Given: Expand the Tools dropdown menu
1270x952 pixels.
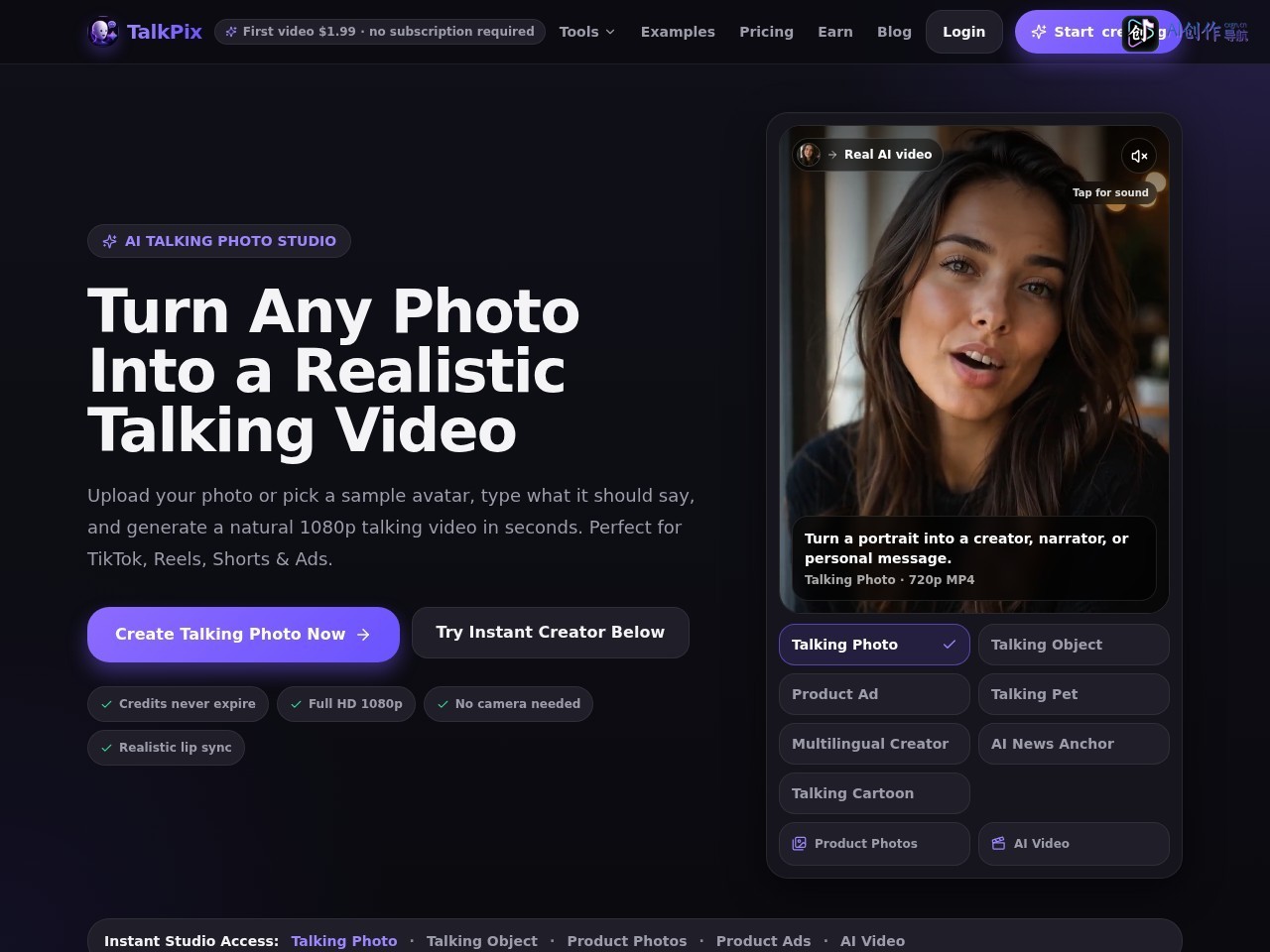Looking at the screenshot, I should coord(587,32).
